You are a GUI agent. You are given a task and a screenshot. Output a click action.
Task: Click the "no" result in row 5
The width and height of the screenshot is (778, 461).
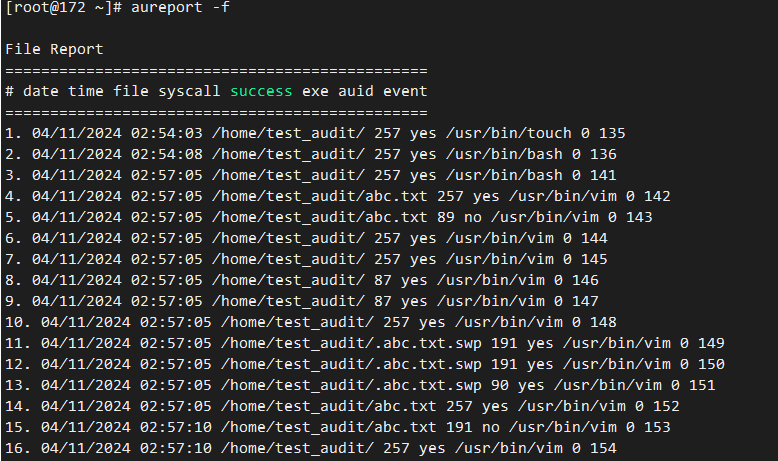pos(414,217)
